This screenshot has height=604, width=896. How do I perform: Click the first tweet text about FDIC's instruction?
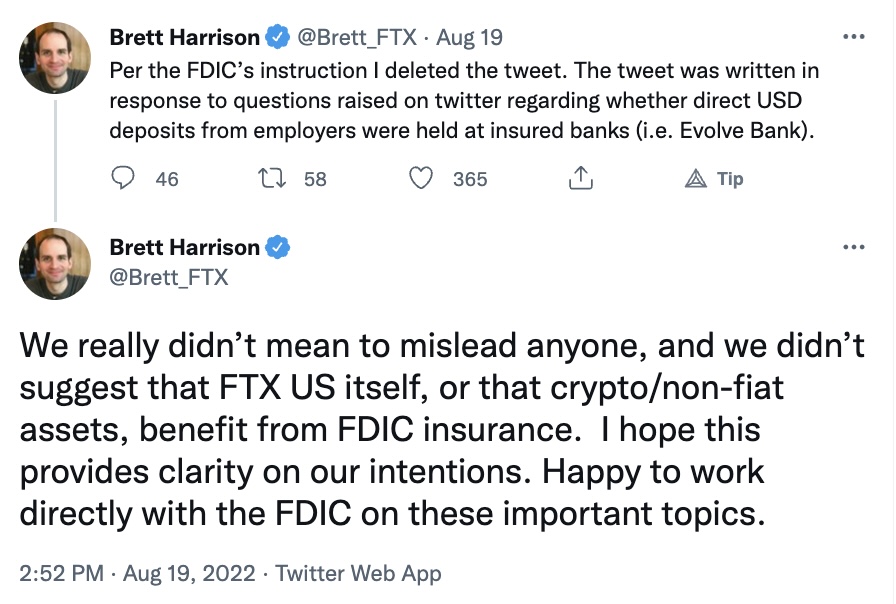(x=464, y=101)
